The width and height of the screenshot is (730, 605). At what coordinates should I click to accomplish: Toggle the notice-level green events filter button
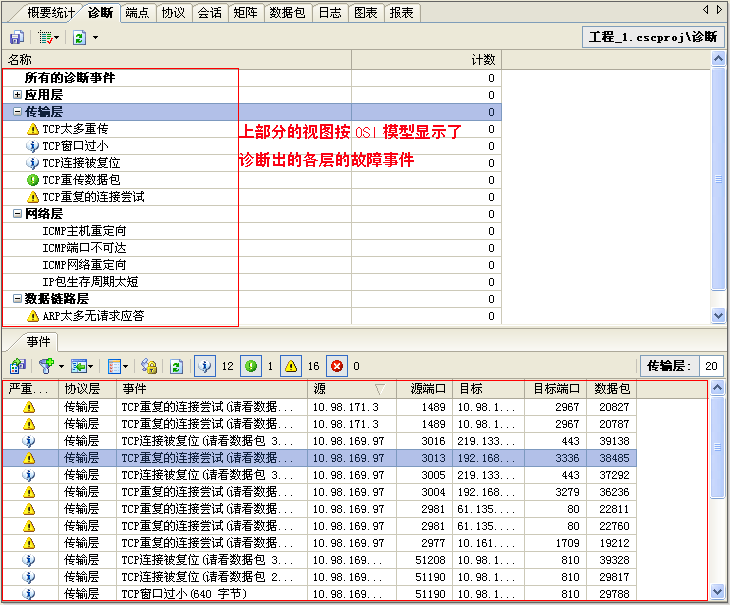tap(251, 366)
